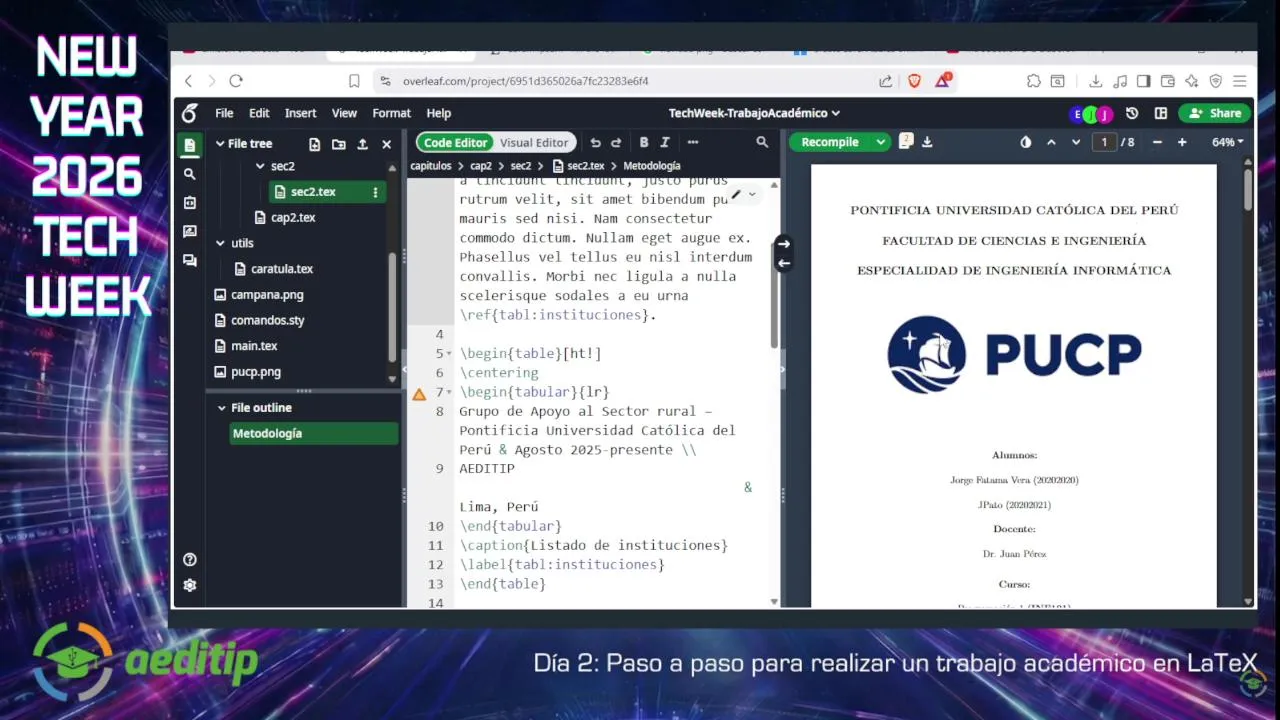Screen dimensions: 1280x720
Task: Create a new file in File tree
Action: [315, 144]
